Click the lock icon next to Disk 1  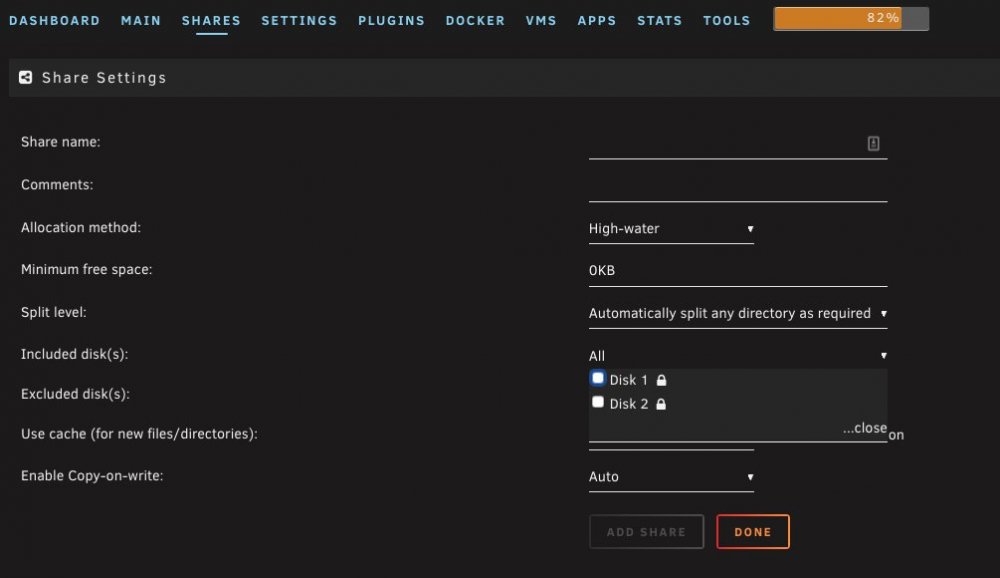(x=661, y=380)
